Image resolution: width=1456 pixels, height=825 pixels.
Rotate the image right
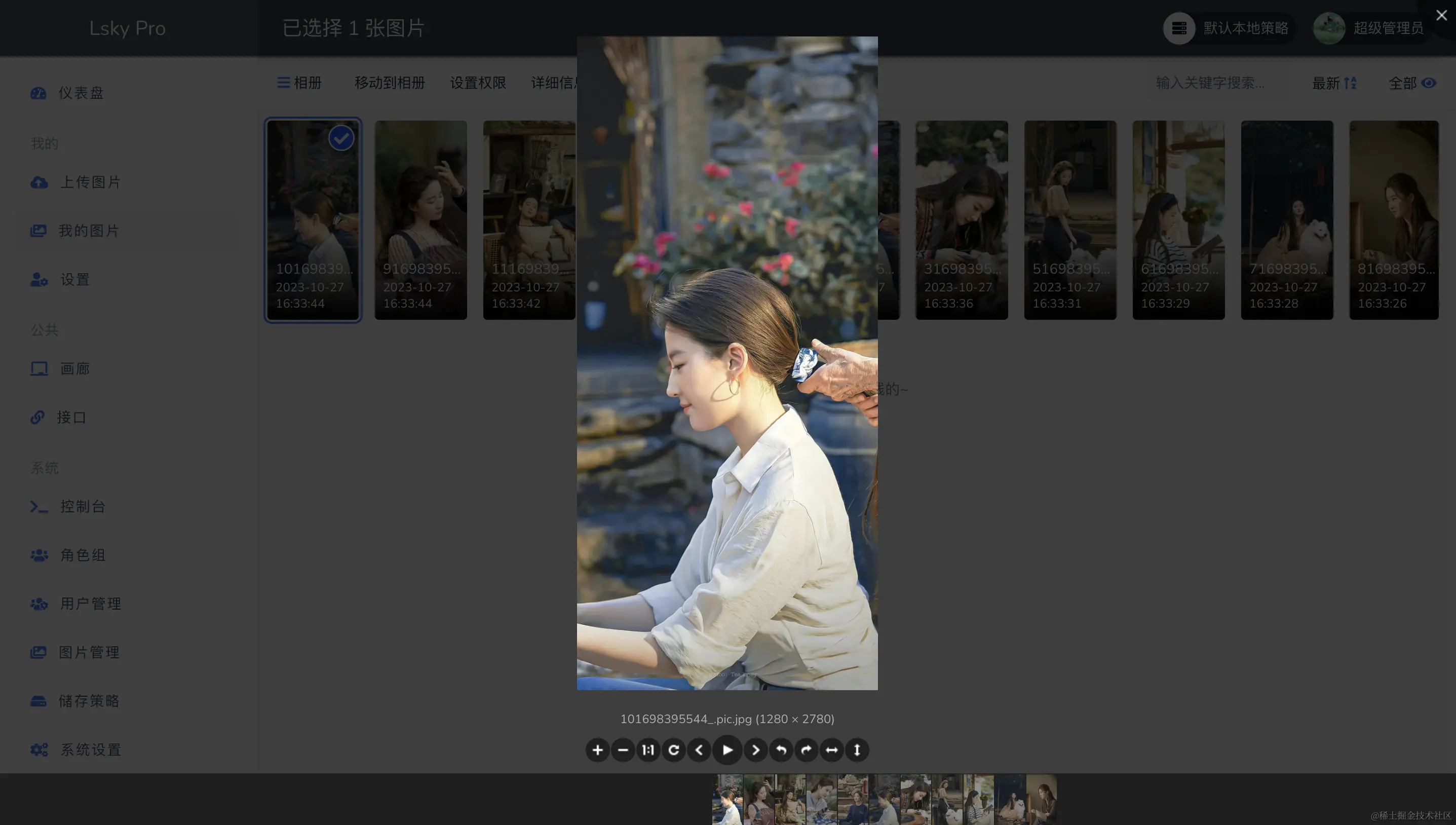pos(806,749)
